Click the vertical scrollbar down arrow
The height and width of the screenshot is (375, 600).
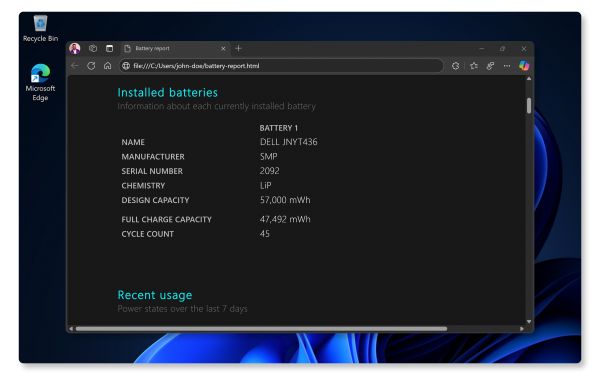click(x=529, y=321)
